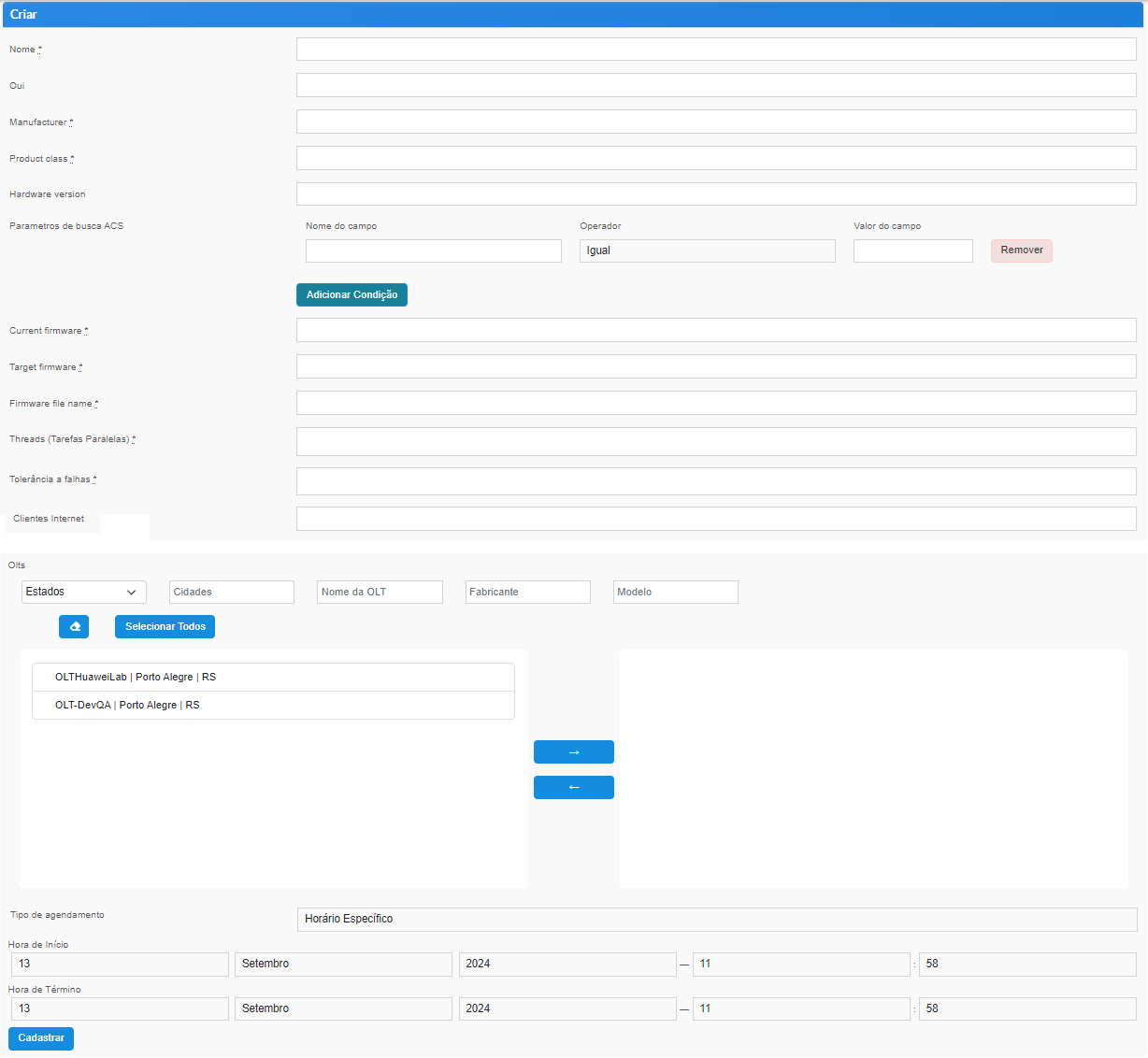Open the Hora de Início month dropdown
1148x1058 pixels.
343,964
